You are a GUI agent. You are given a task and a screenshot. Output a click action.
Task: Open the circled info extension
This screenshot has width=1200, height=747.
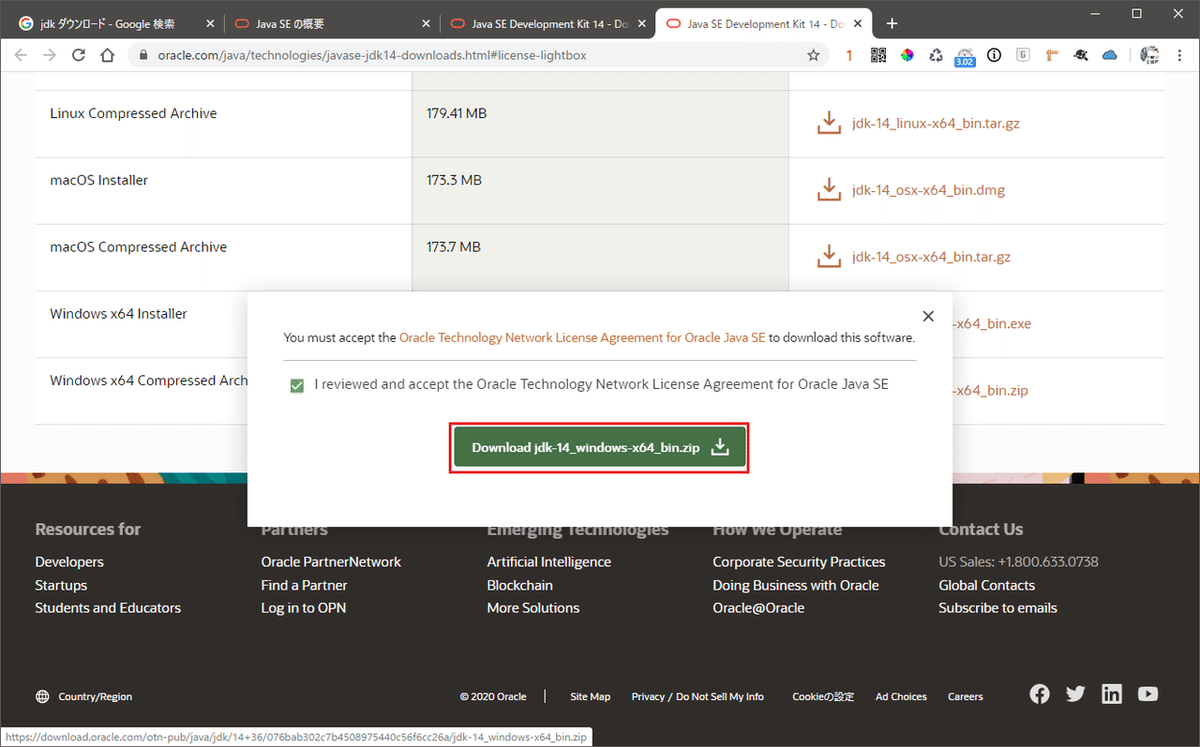click(x=994, y=56)
